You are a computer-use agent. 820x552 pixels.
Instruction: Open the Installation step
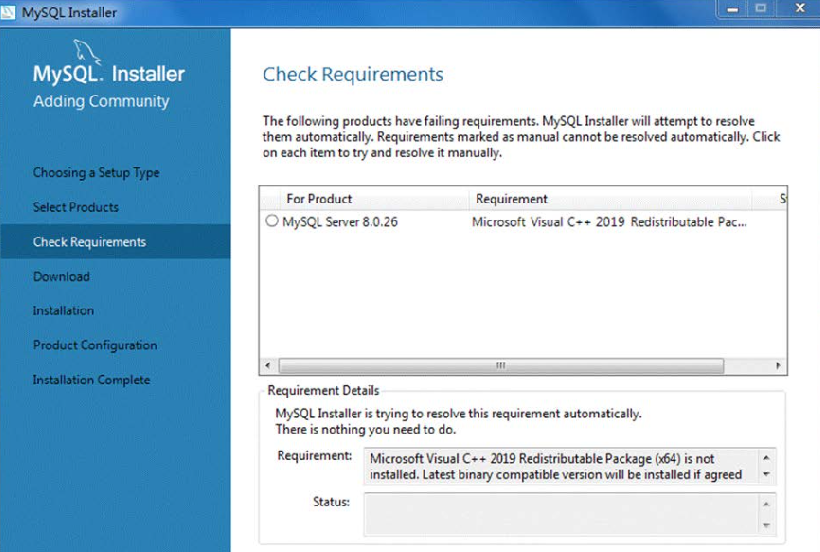(x=63, y=310)
